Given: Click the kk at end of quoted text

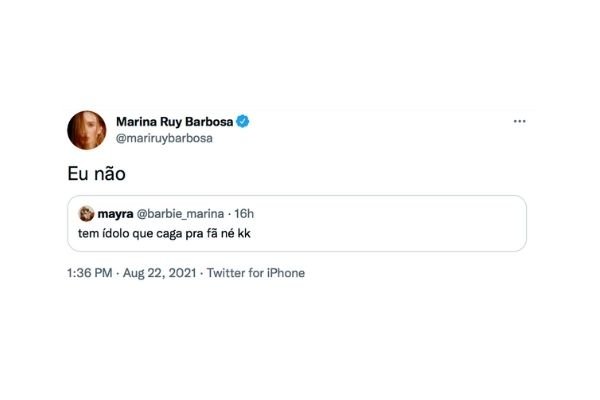Looking at the screenshot, I should pyautogui.click(x=244, y=233).
